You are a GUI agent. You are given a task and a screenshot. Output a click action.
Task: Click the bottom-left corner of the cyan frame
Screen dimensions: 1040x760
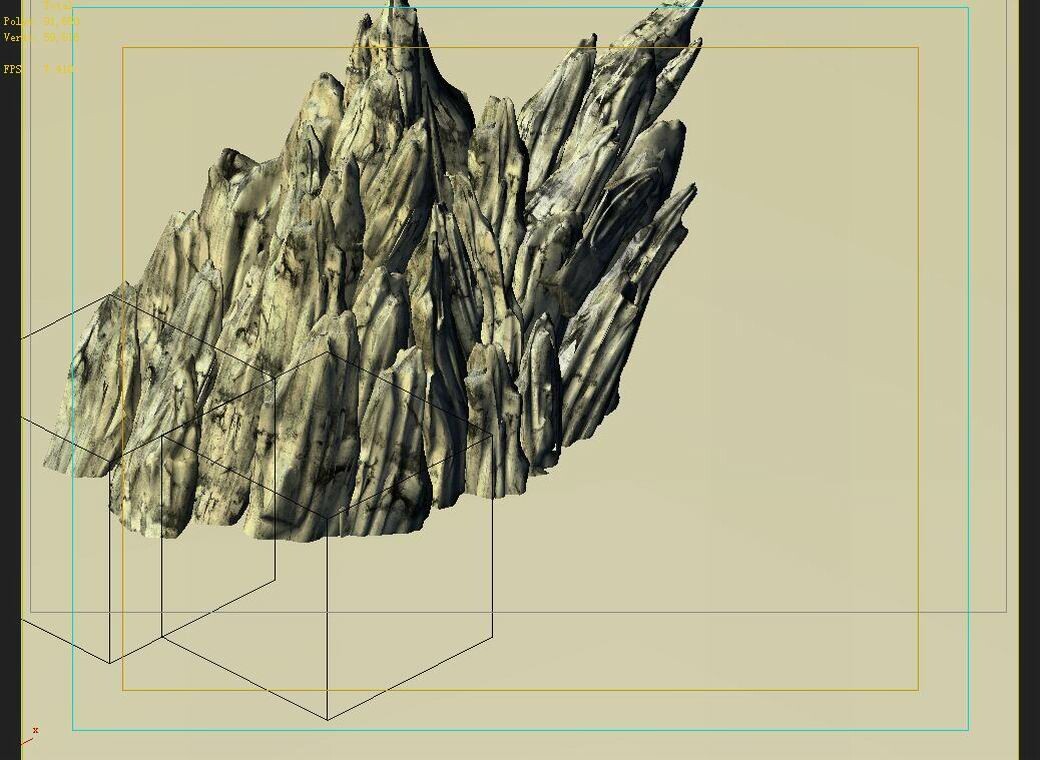point(74,730)
